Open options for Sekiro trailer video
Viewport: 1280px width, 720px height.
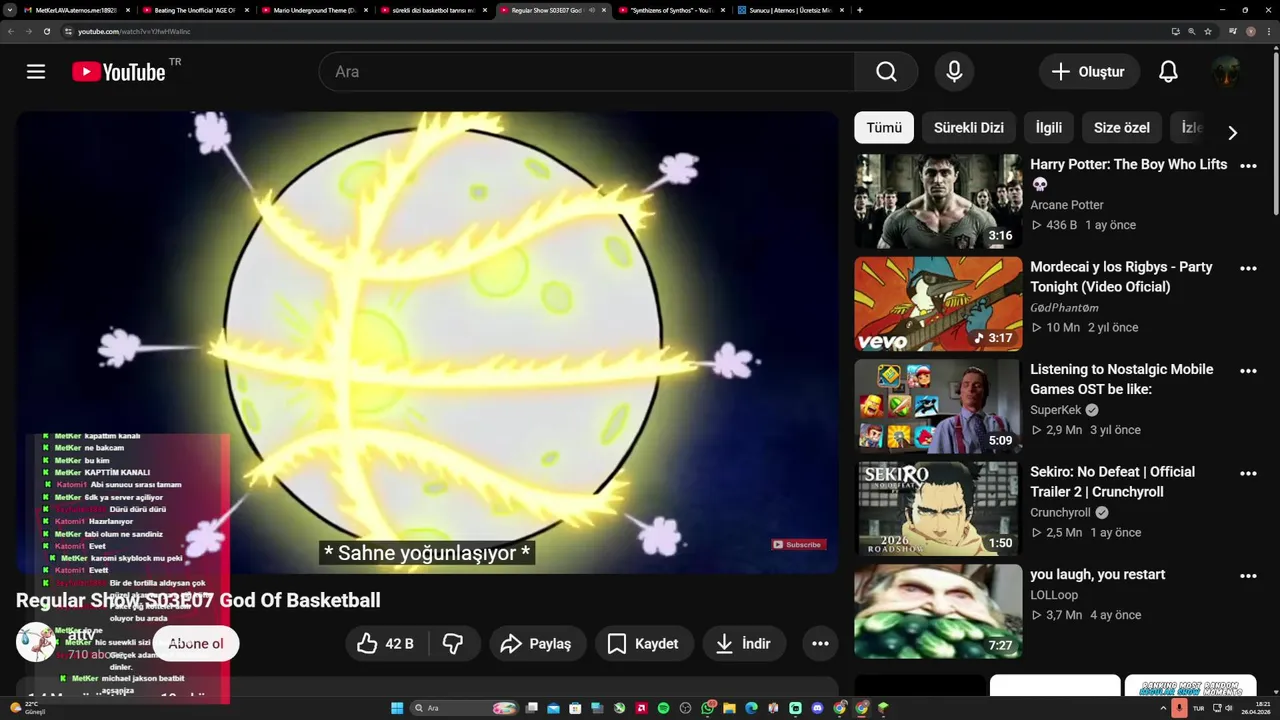pyautogui.click(x=1248, y=474)
